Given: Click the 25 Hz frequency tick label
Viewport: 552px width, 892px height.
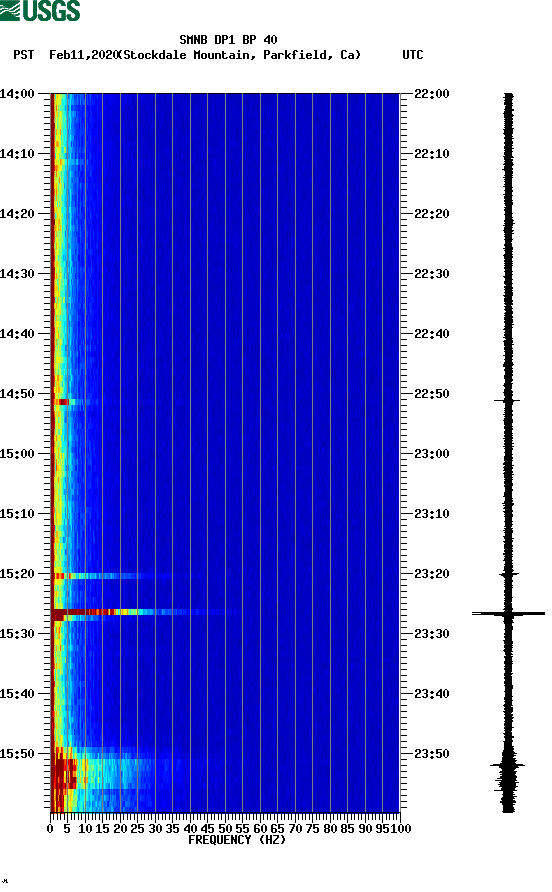Looking at the screenshot, I should (137, 829).
